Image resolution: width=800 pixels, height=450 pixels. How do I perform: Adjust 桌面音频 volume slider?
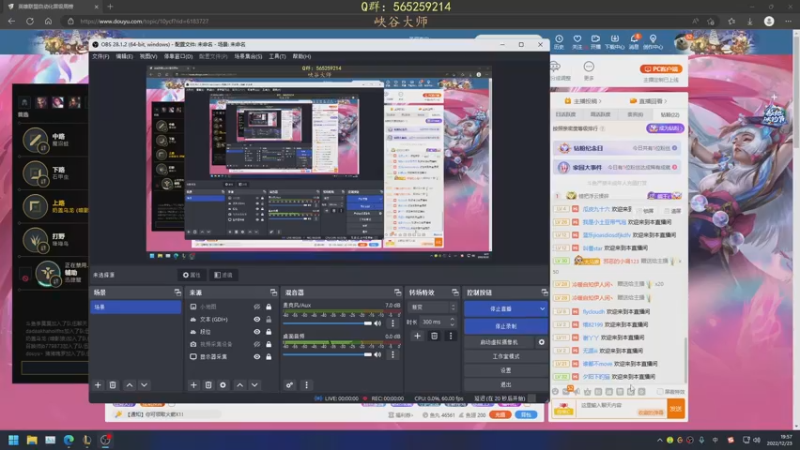click(327, 355)
